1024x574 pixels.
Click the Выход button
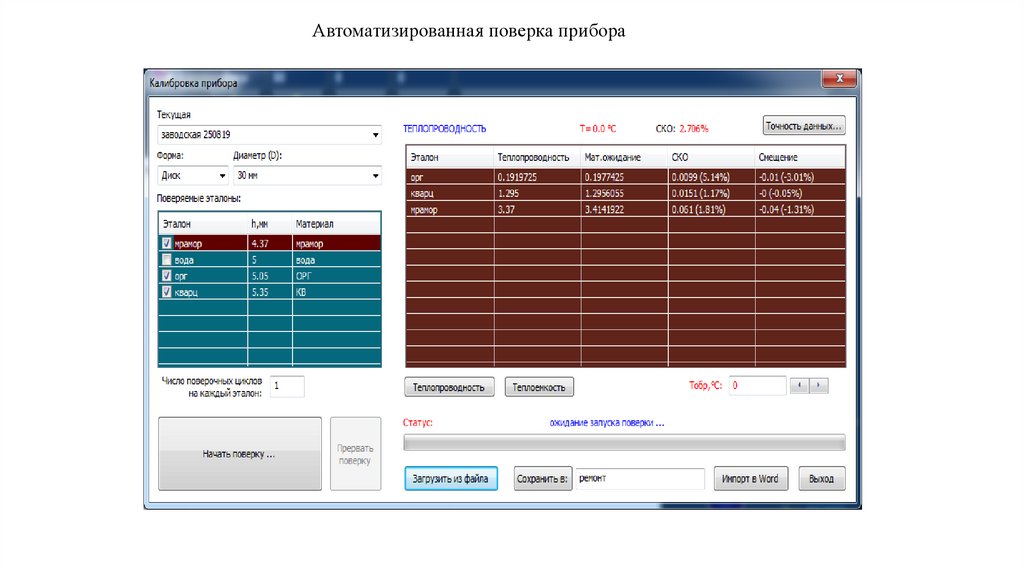coord(821,479)
